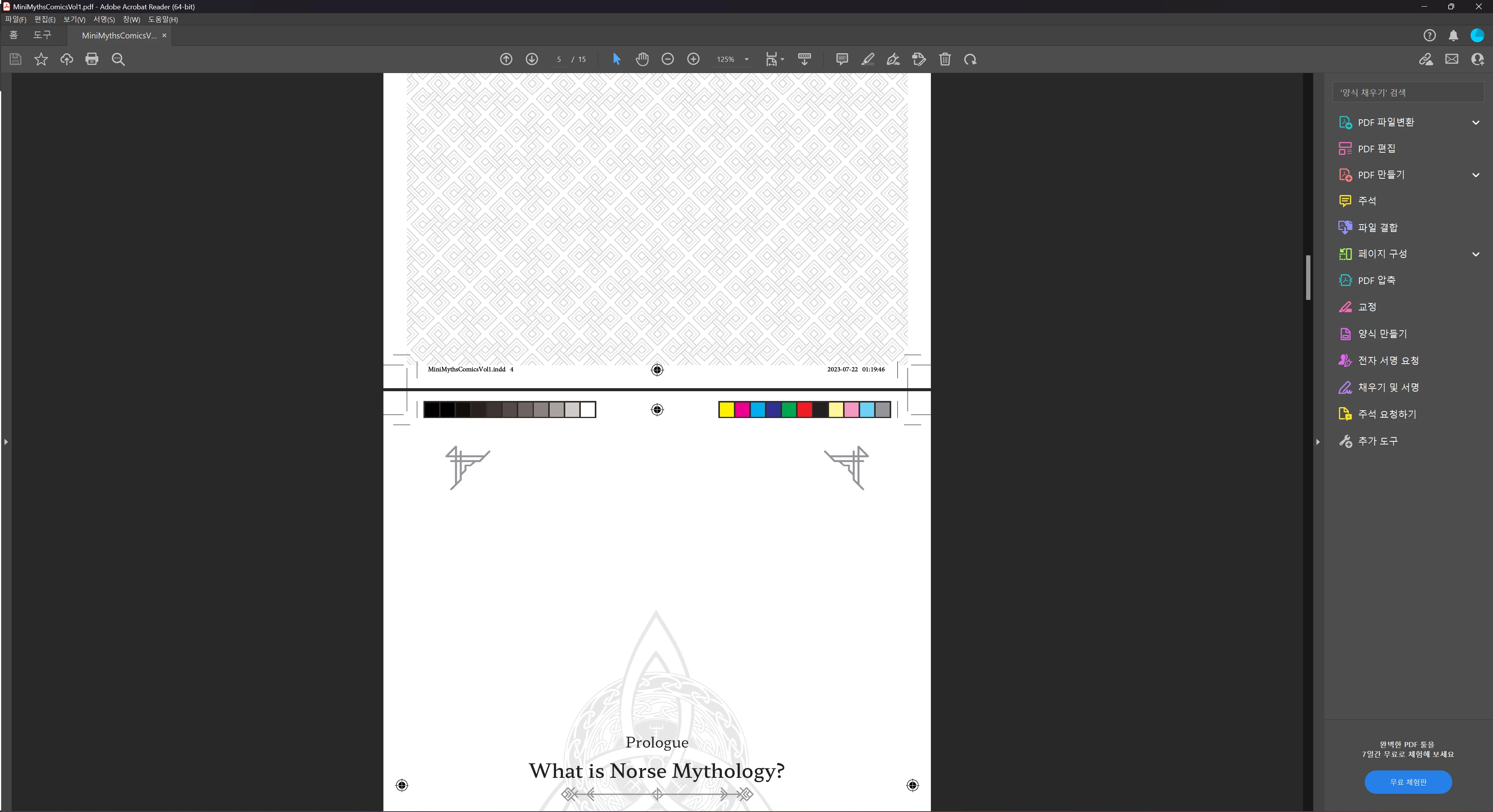This screenshot has height=812, width=1493.
Task: Open the 보기(V) menu
Action: (x=73, y=19)
